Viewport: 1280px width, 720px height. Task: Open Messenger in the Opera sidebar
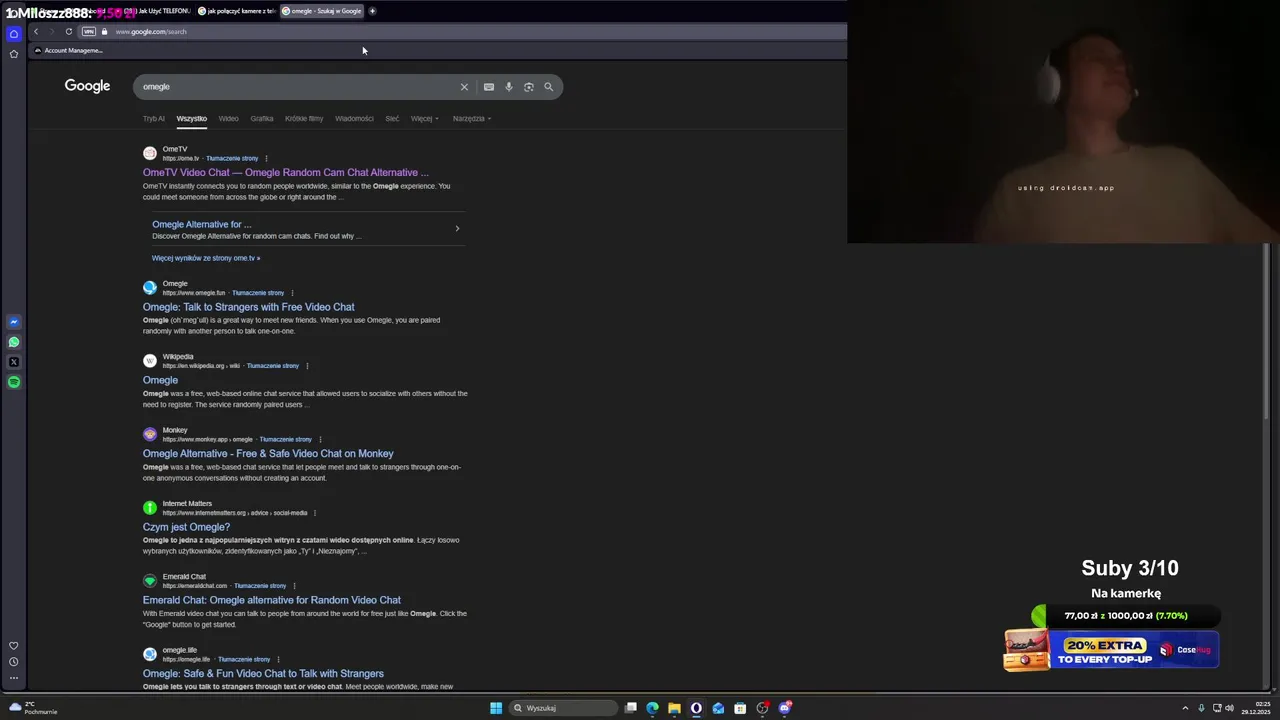pyautogui.click(x=14, y=322)
